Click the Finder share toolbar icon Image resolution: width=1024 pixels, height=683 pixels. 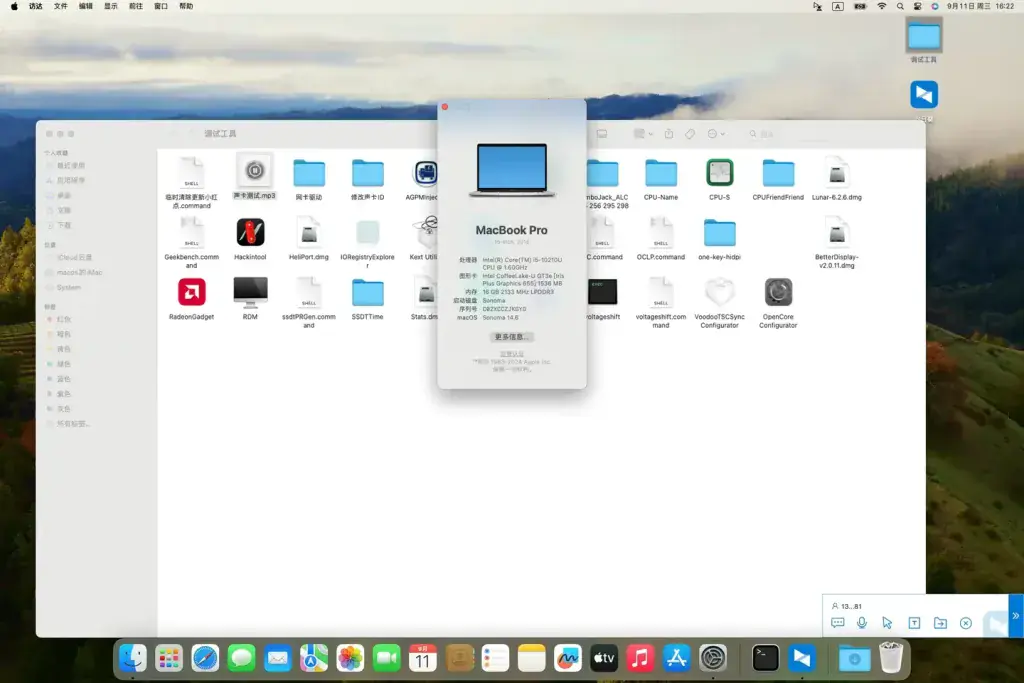(x=669, y=133)
